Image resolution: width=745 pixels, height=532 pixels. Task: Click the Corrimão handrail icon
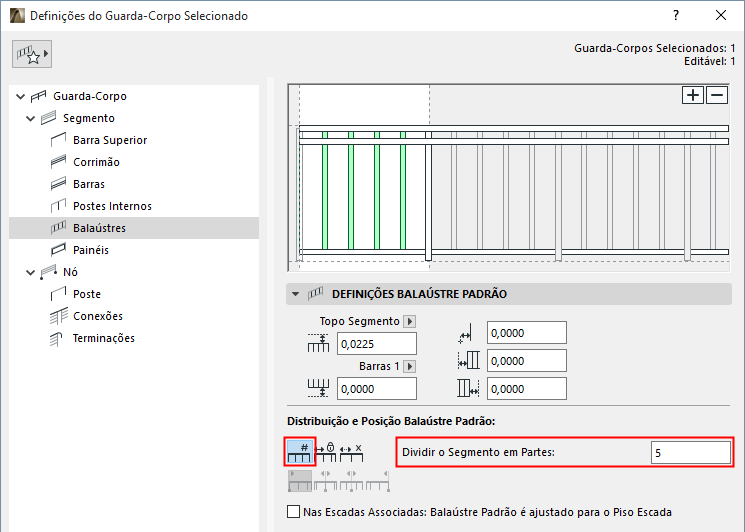[x=58, y=162]
